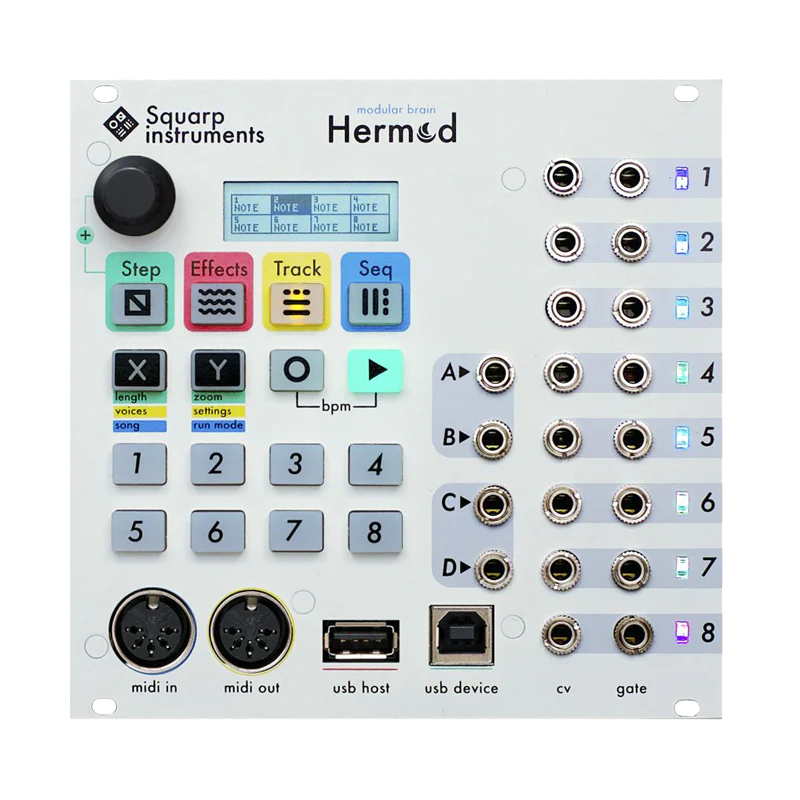Click the usb host port

pyautogui.click(x=361, y=641)
